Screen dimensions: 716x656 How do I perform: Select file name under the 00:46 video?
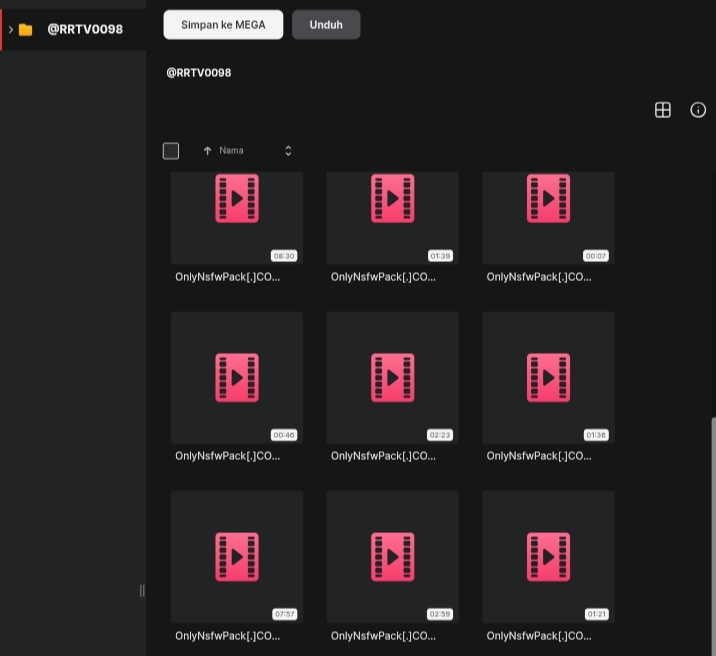tap(227, 456)
